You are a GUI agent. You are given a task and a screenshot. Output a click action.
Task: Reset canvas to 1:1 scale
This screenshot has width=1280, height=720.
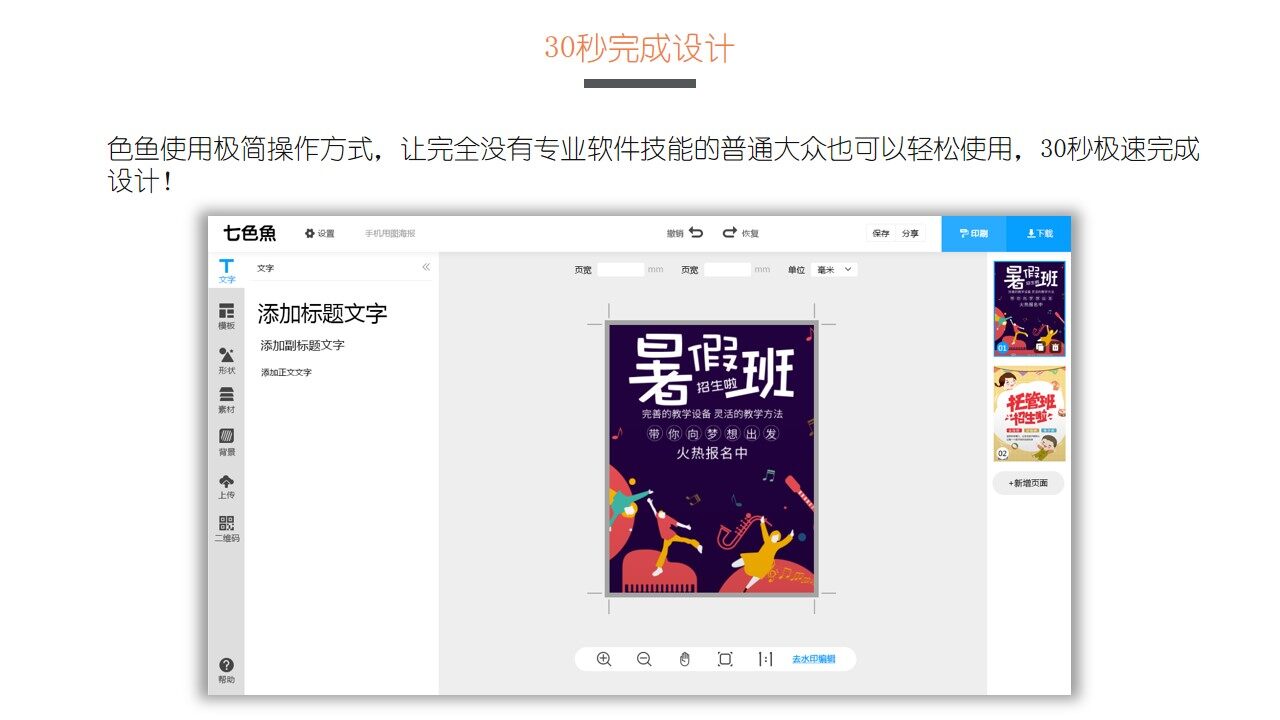[x=765, y=659]
